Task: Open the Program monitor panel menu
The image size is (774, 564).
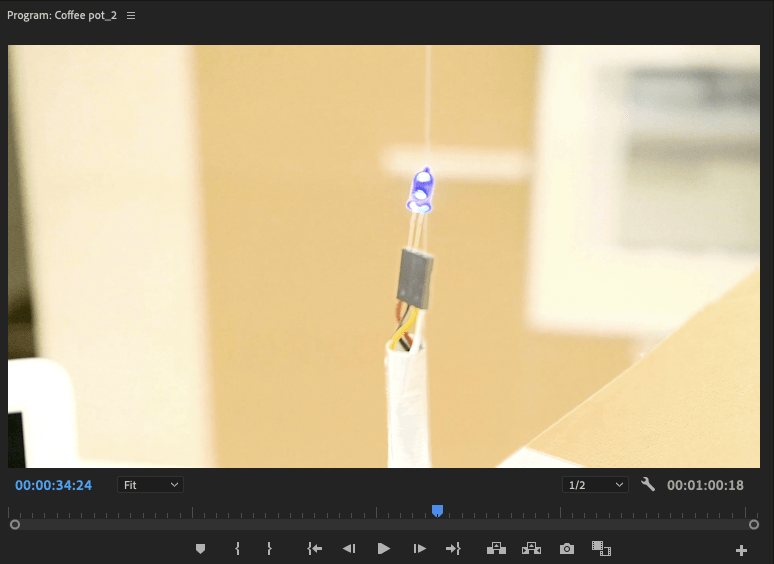Action: pos(131,16)
